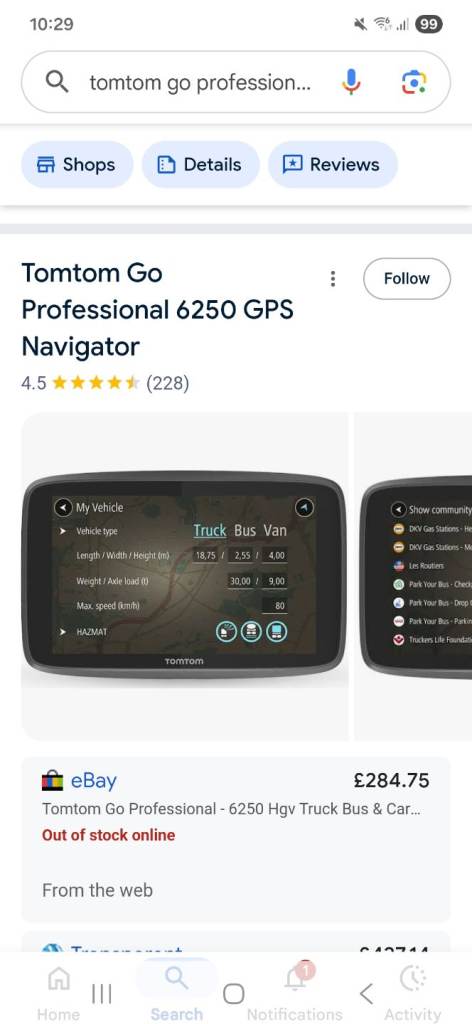Tap the Android recent apps button
The height and width of the screenshot is (1024, 472).
[101, 994]
